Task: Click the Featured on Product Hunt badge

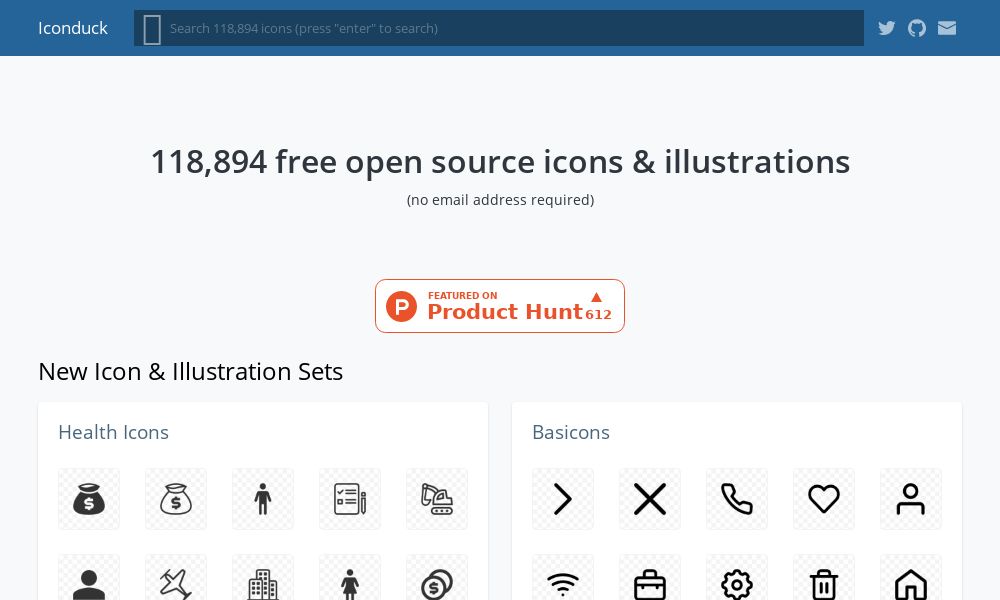Action: (500, 306)
